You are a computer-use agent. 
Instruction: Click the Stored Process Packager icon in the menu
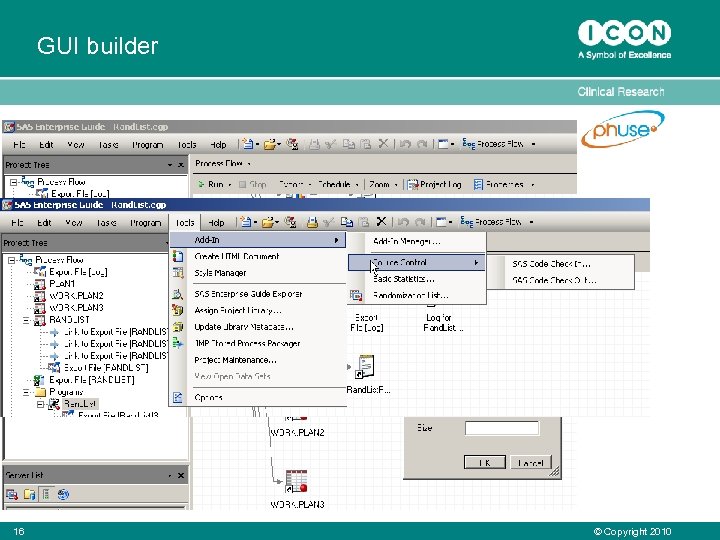coord(178,343)
